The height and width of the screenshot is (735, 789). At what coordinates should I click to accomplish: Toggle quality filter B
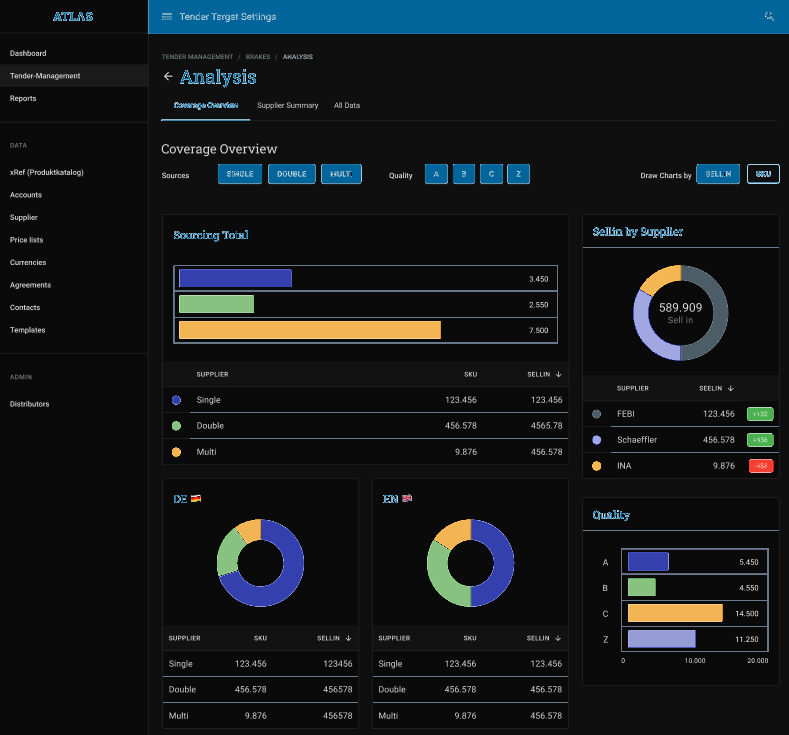[x=463, y=174]
